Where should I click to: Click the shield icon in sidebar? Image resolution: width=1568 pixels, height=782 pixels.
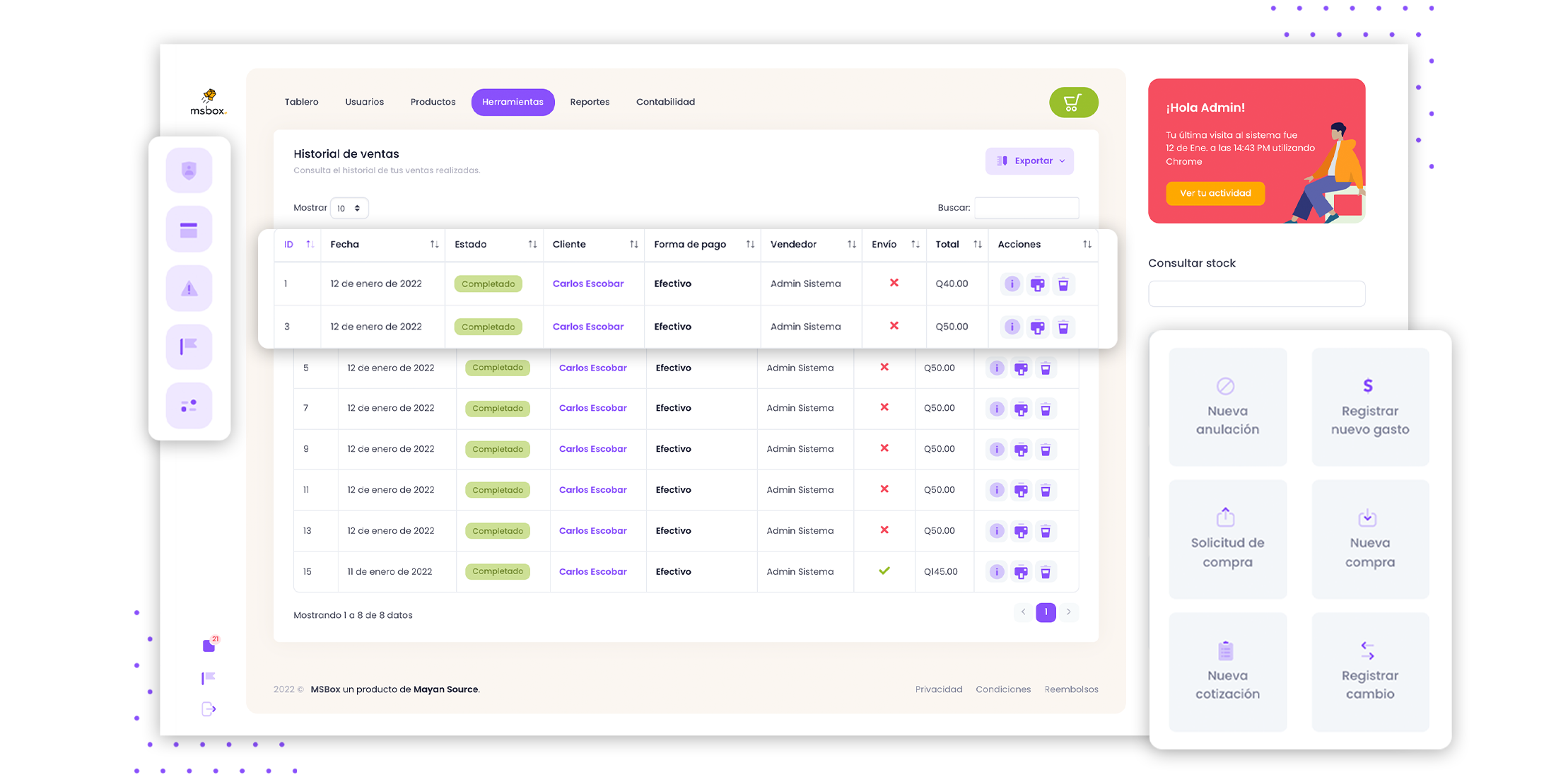click(x=189, y=170)
